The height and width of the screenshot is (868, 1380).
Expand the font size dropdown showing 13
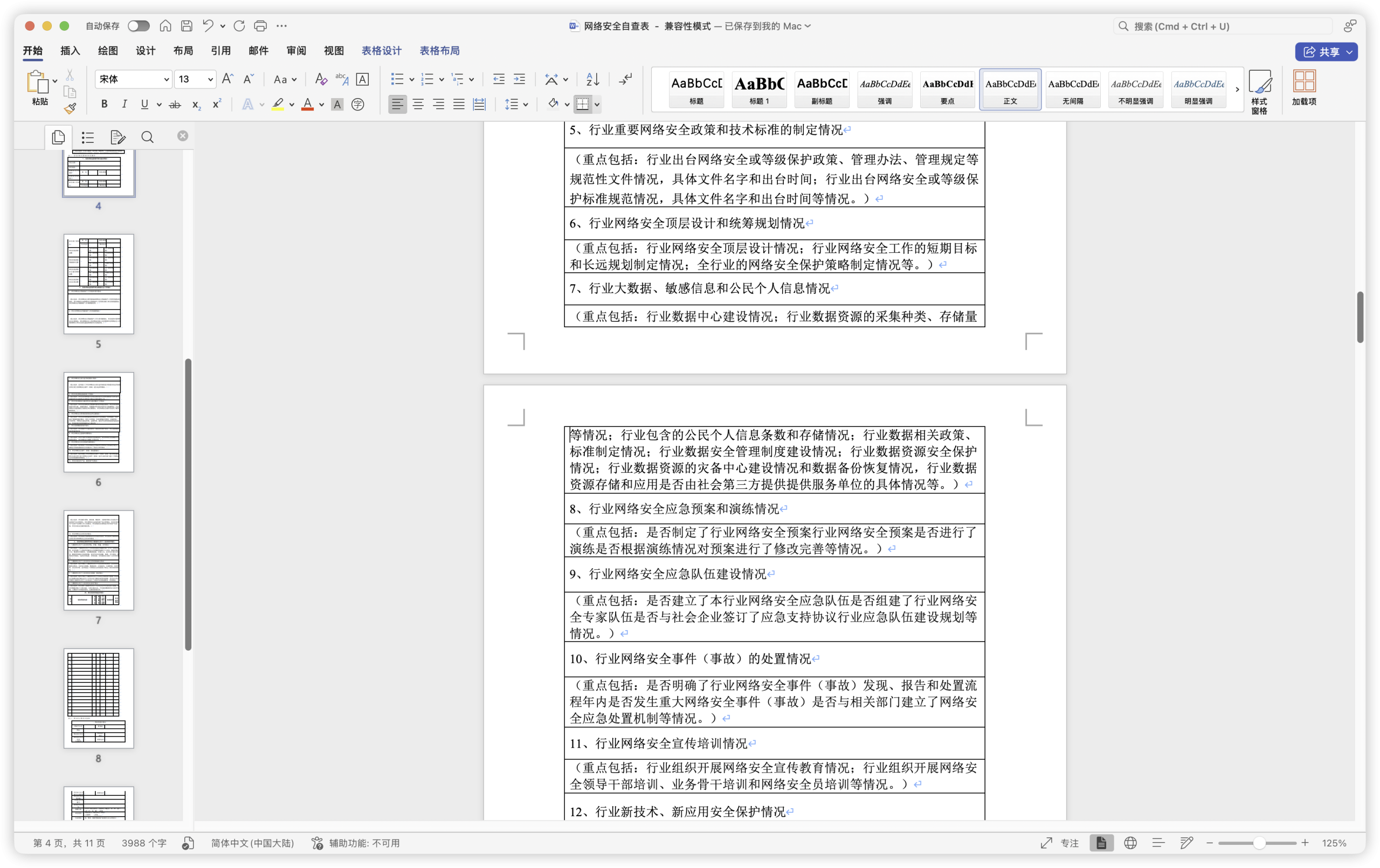[x=210, y=79]
